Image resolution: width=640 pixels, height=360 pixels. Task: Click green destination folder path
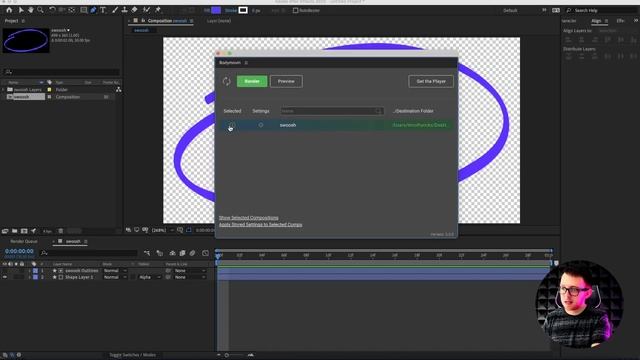419,125
